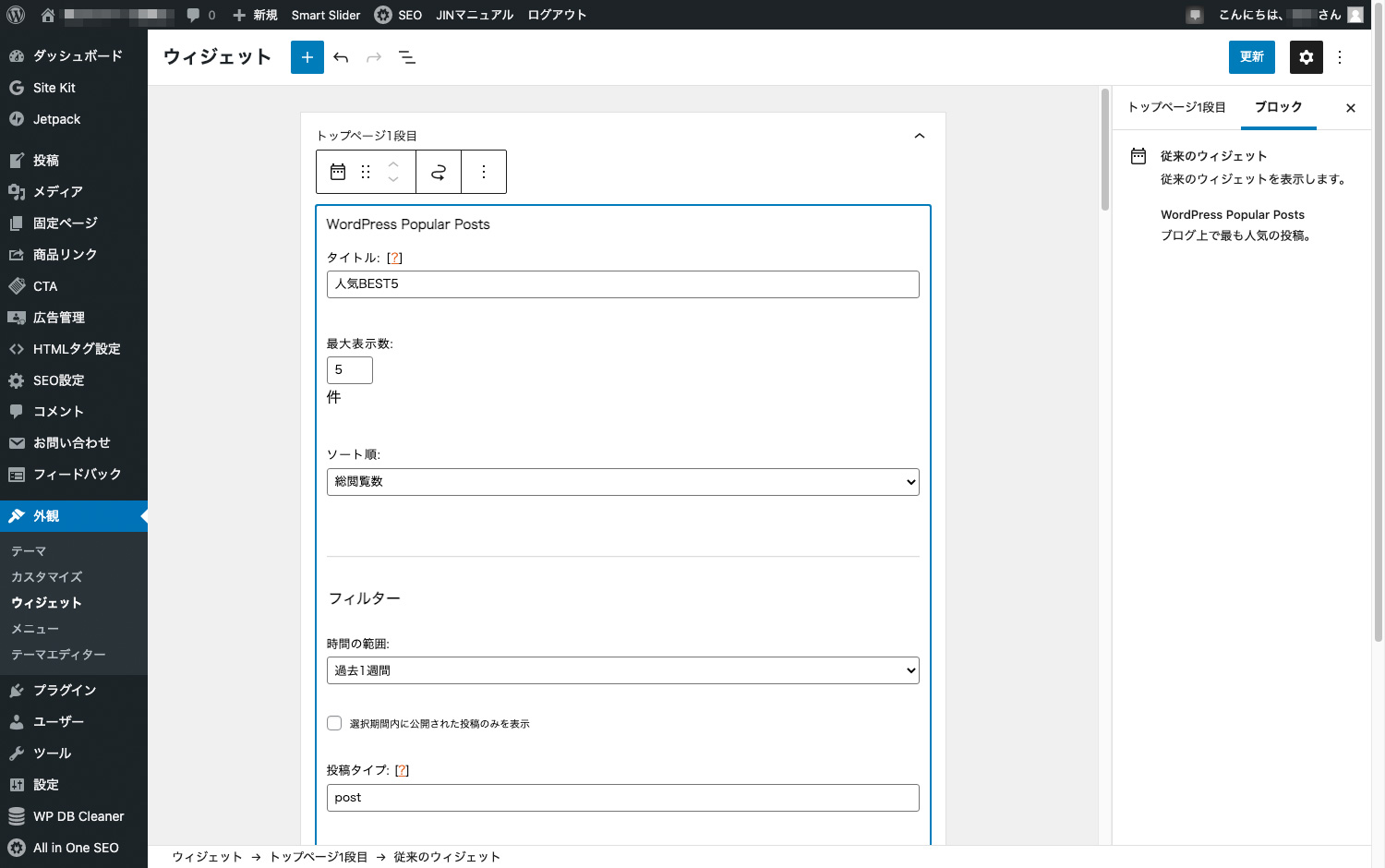The image size is (1385, 868).
Task: Toggle the settings gear sidebar
Action: tap(1307, 57)
